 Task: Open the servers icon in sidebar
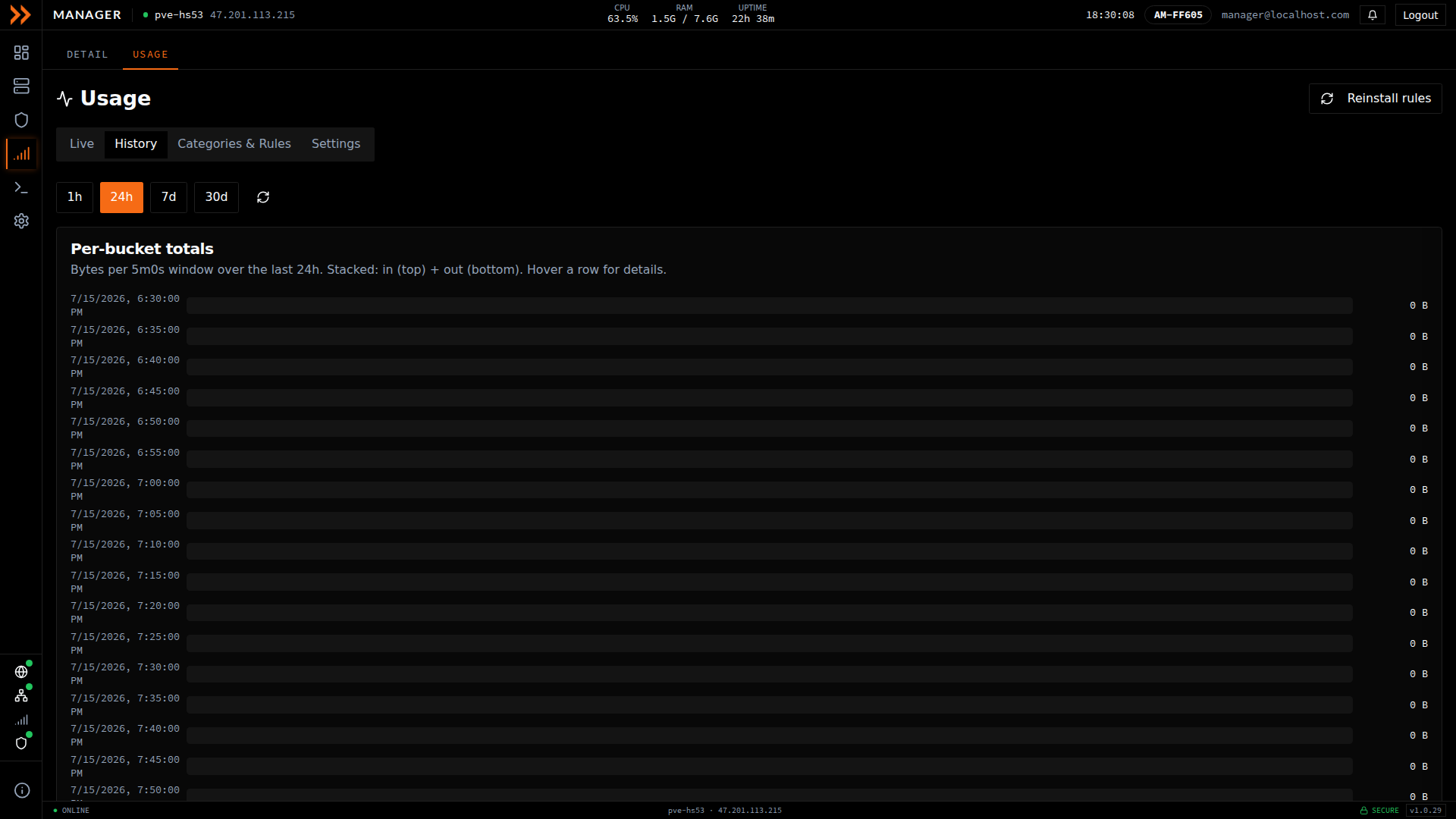coord(21,86)
